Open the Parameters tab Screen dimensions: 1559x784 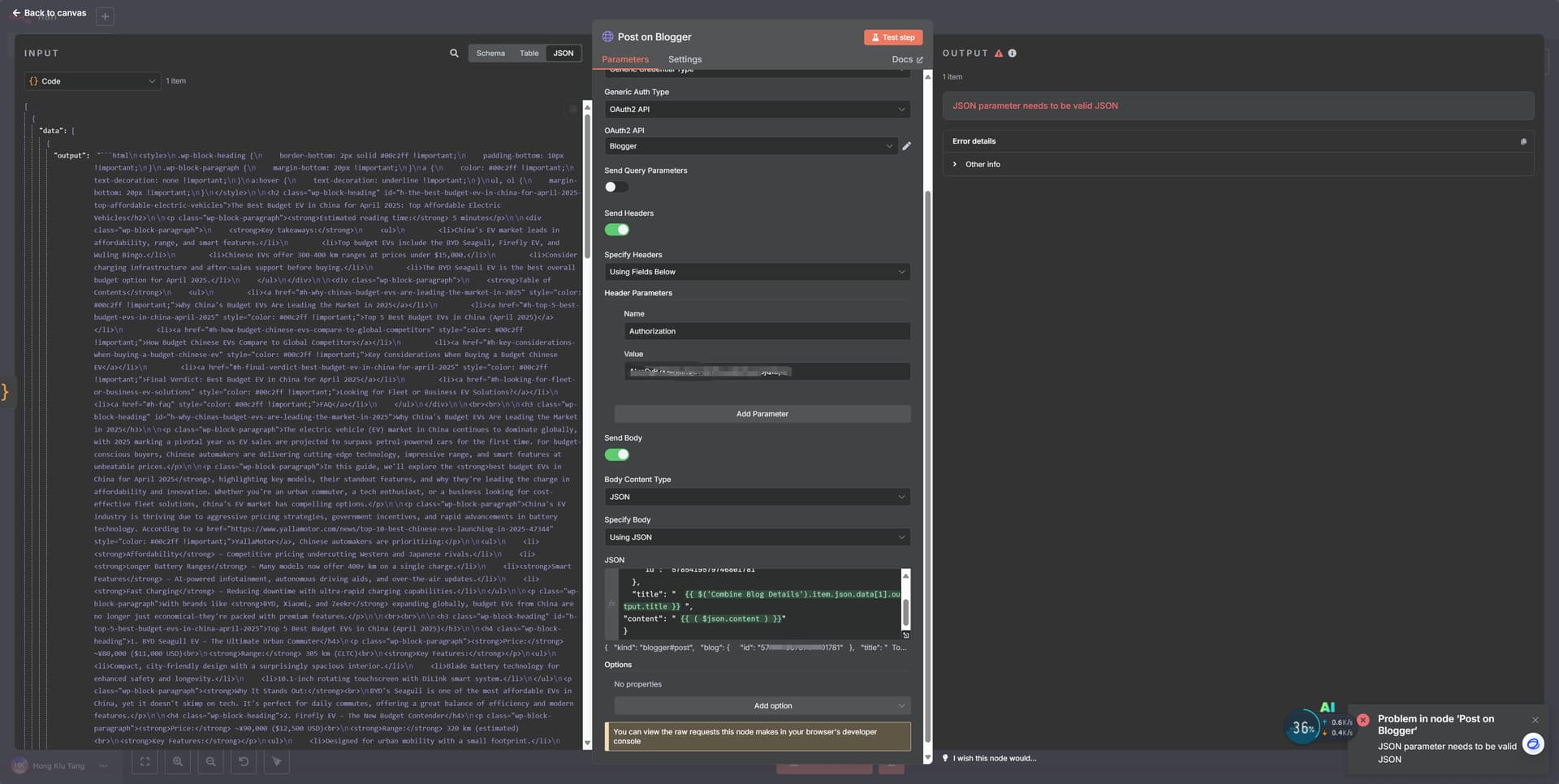[x=625, y=59]
